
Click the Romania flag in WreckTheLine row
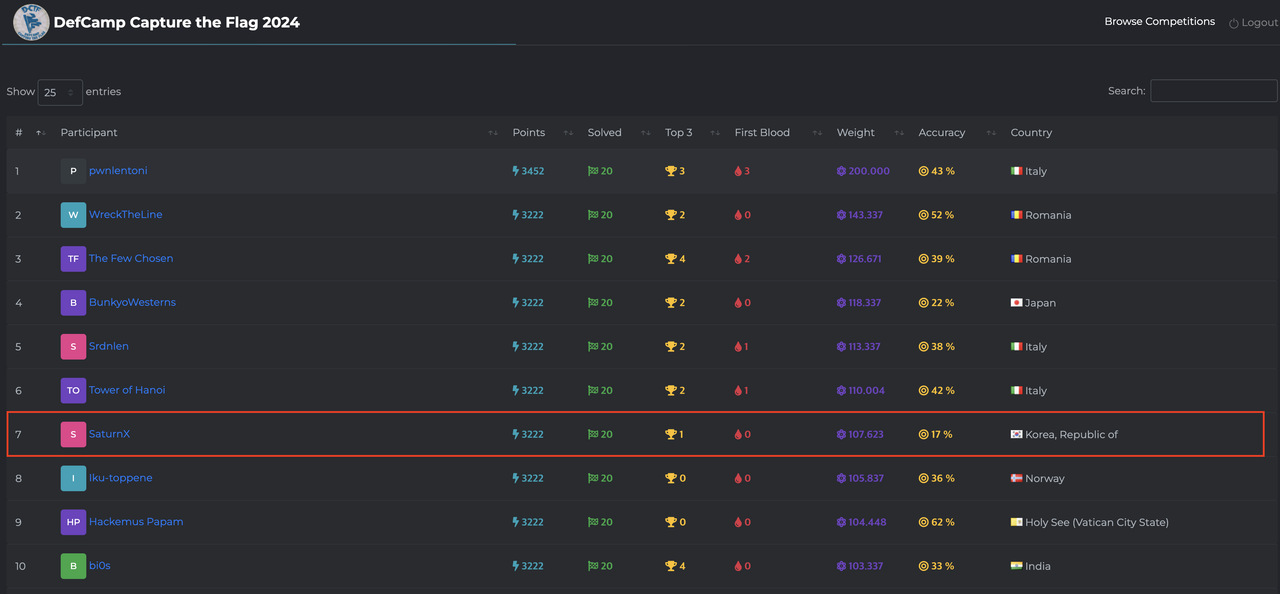[1017, 215]
